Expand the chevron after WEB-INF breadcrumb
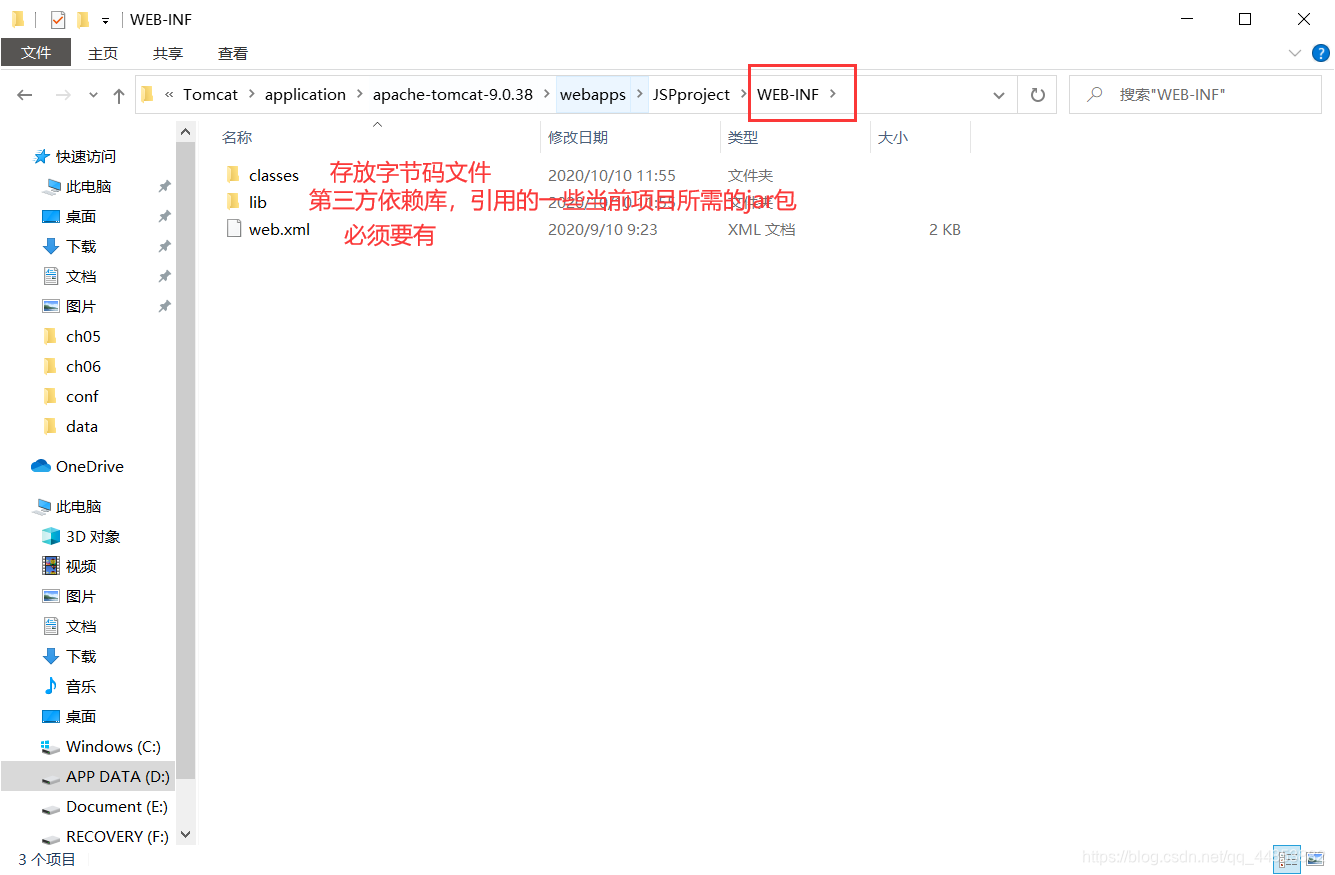 833,95
